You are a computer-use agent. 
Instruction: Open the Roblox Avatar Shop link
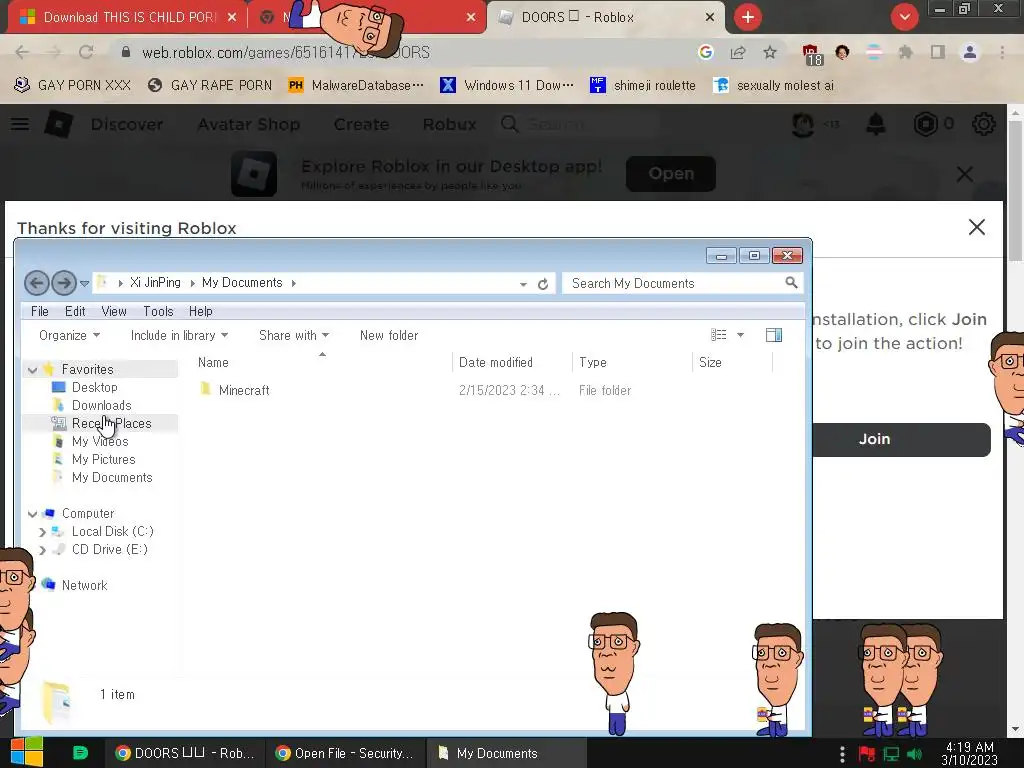[249, 124]
